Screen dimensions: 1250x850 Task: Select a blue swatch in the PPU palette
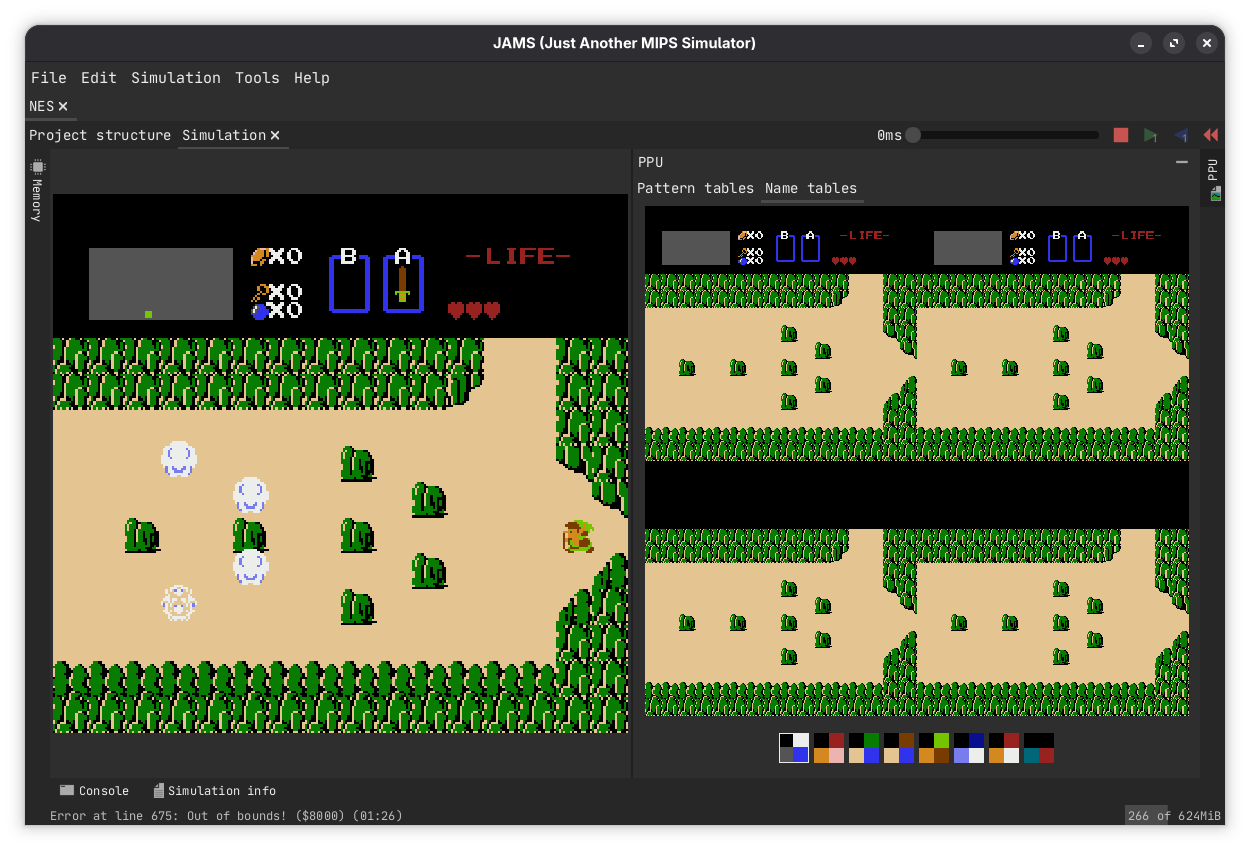[800, 755]
